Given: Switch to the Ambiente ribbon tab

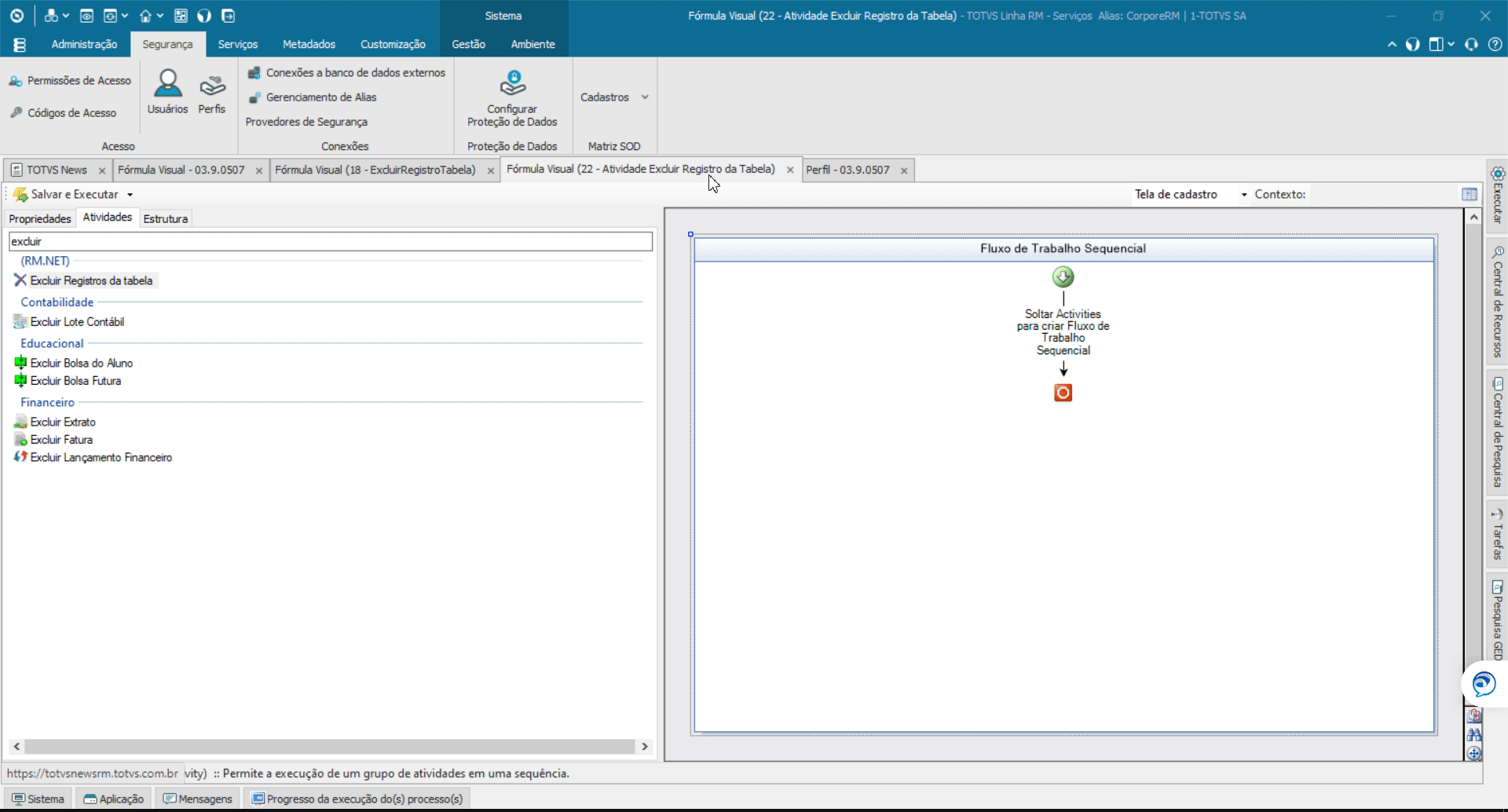Looking at the screenshot, I should click(533, 45).
